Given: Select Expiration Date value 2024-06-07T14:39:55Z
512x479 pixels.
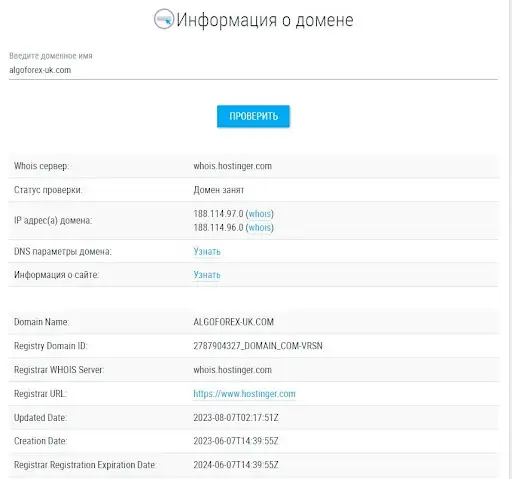Looking at the screenshot, I should coord(236,465).
